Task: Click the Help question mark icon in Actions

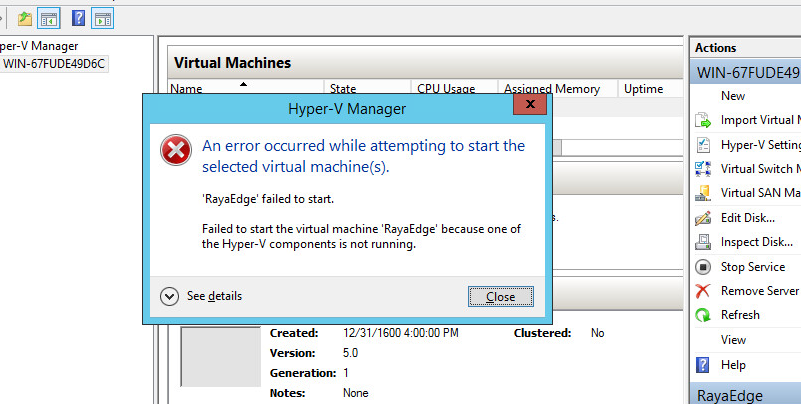Action: (x=703, y=365)
